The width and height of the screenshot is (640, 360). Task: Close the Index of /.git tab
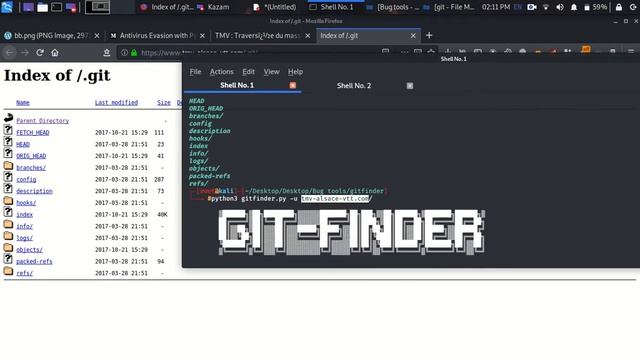pos(413,36)
